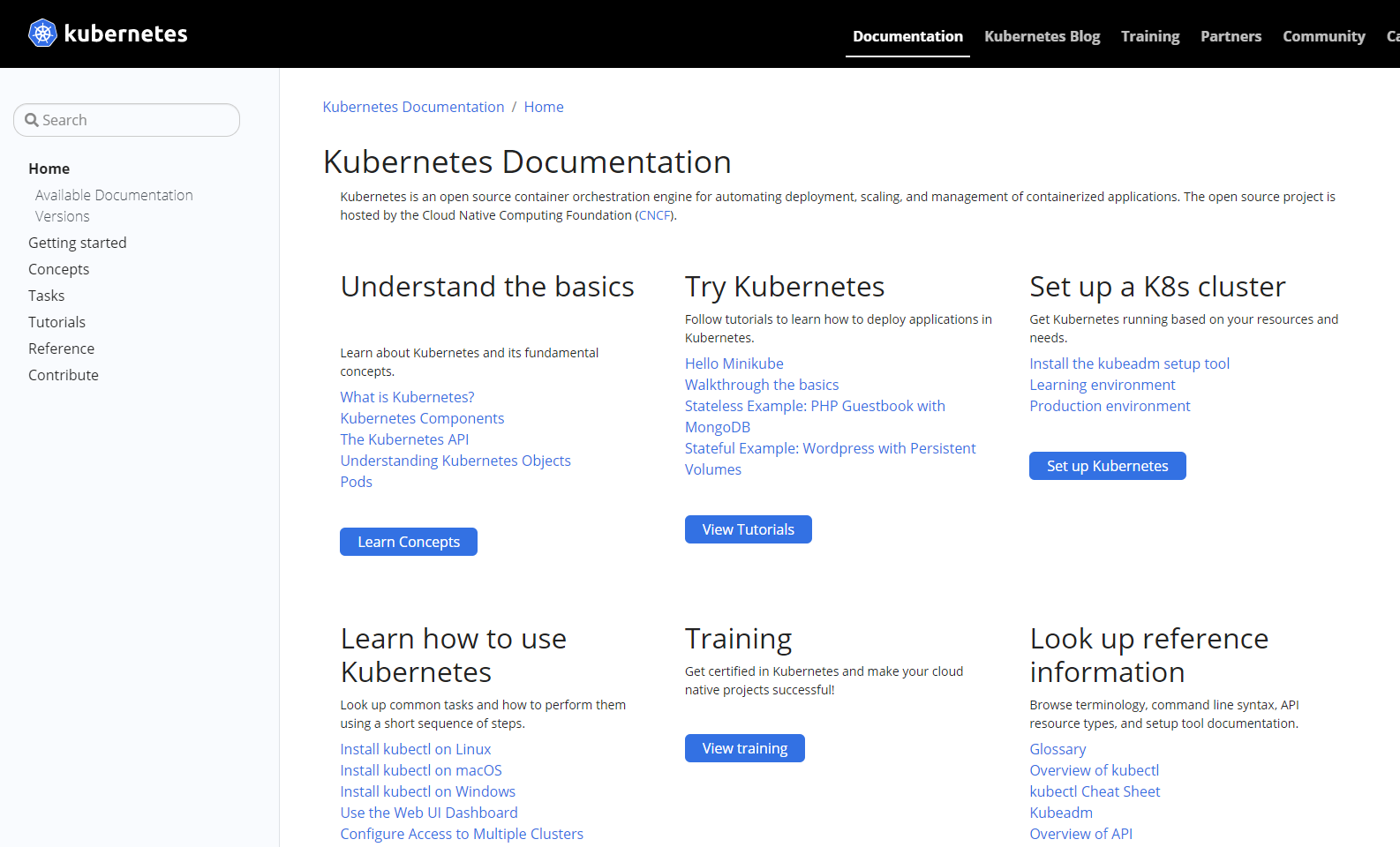Screen dimensions: 1400x847
Task: Open Kubernetes Blog in top navigation
Action: pyautogui.click(x=1042, y=36)
